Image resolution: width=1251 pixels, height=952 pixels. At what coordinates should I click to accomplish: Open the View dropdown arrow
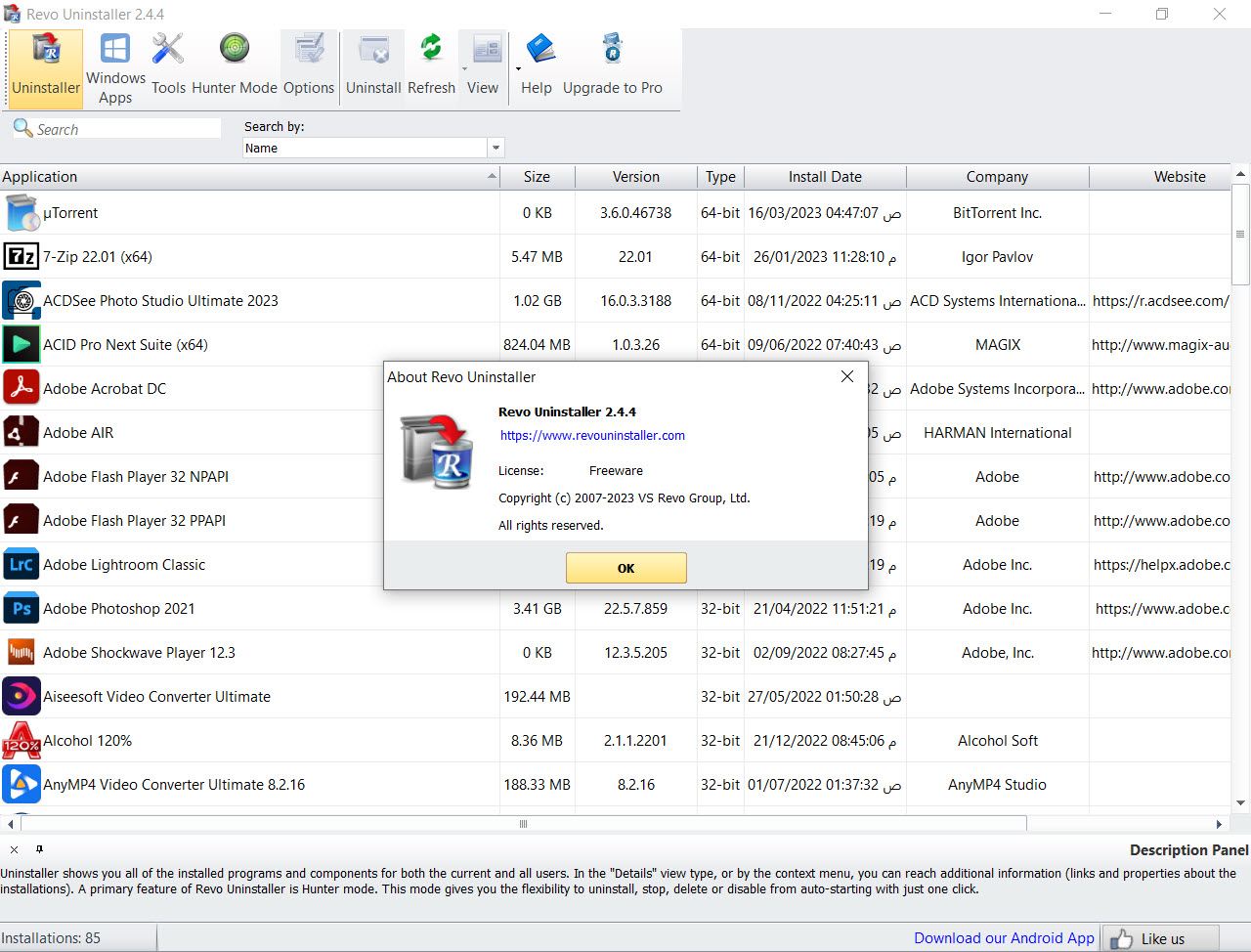tap(518, 68)
